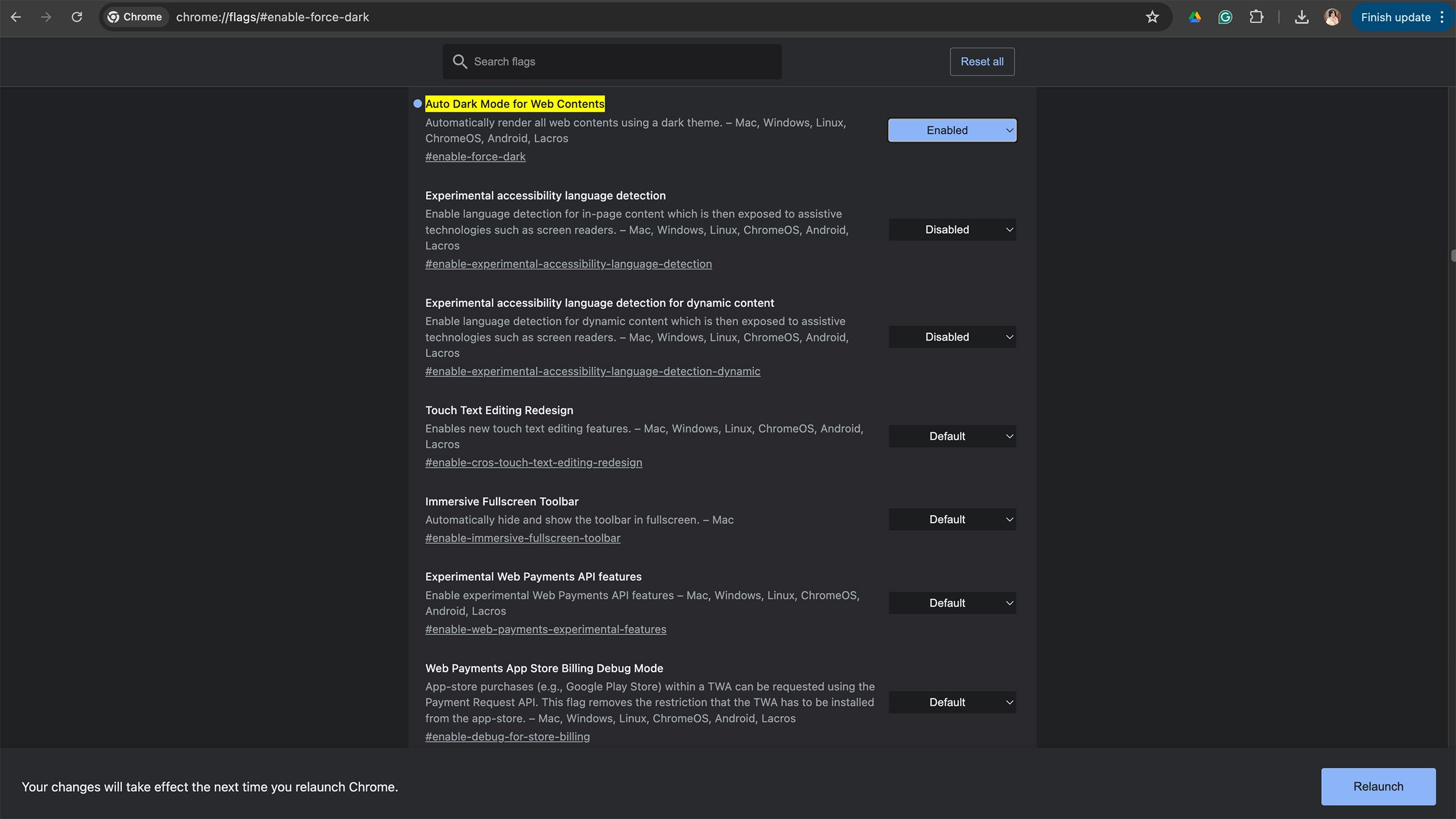Click the Search flags input field
The image size is (1456, 819).
pos(612,62)
